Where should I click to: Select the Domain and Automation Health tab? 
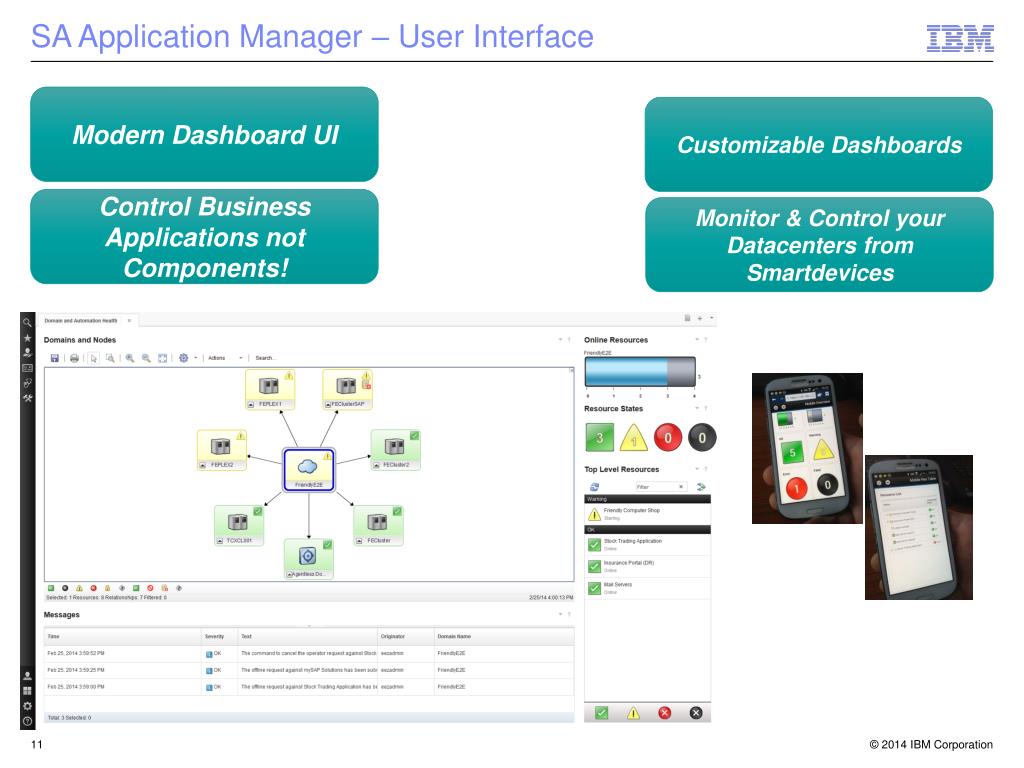coord(81,320)
